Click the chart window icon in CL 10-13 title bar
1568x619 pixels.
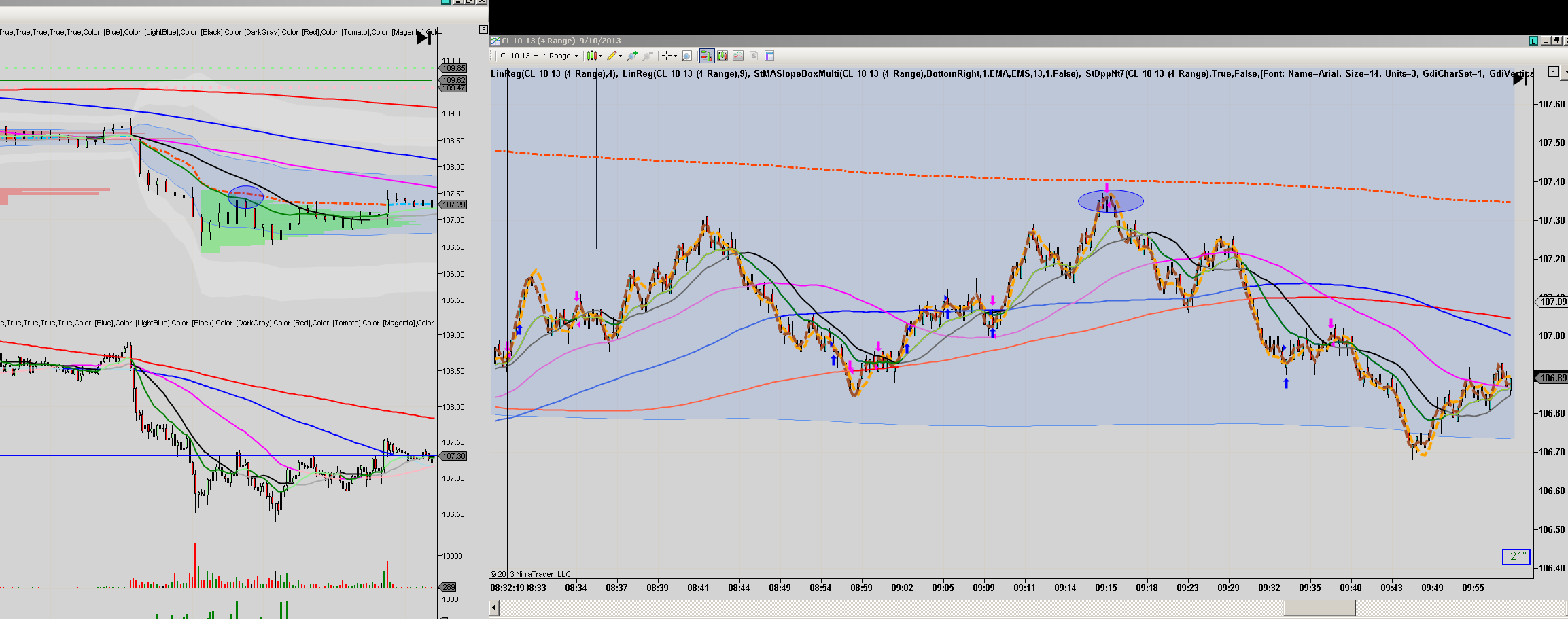click(495, 41)
